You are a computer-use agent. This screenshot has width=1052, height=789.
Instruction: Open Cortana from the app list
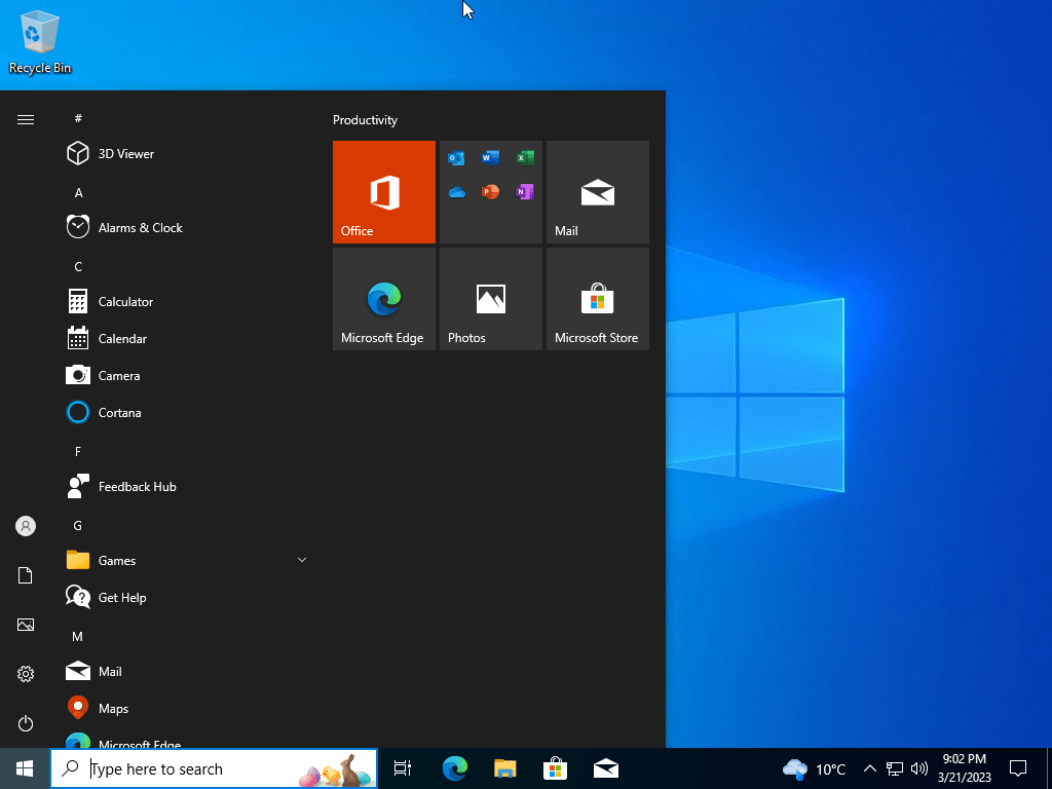(x=185, y=412)
